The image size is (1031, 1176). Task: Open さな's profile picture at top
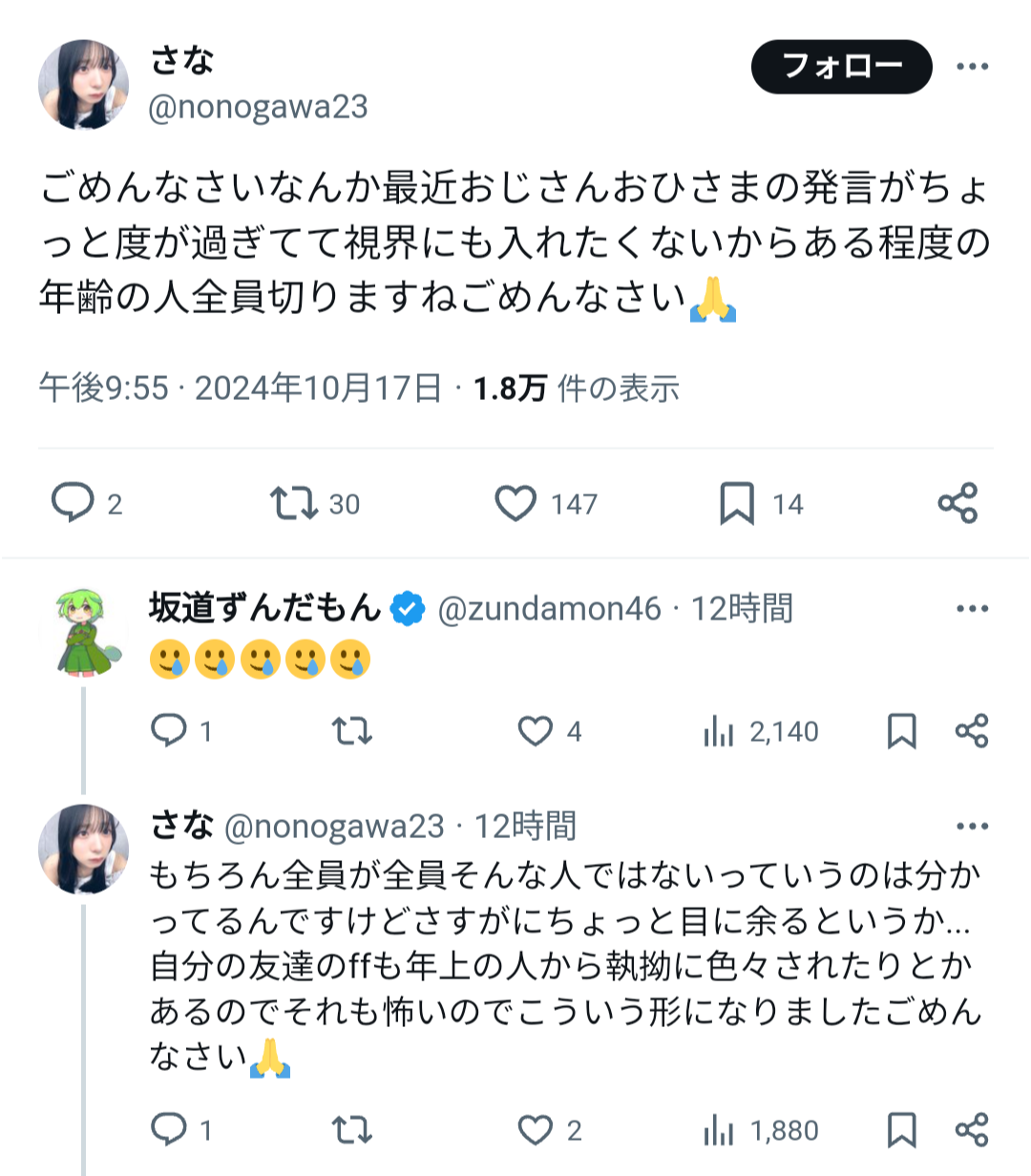[84, 85]
